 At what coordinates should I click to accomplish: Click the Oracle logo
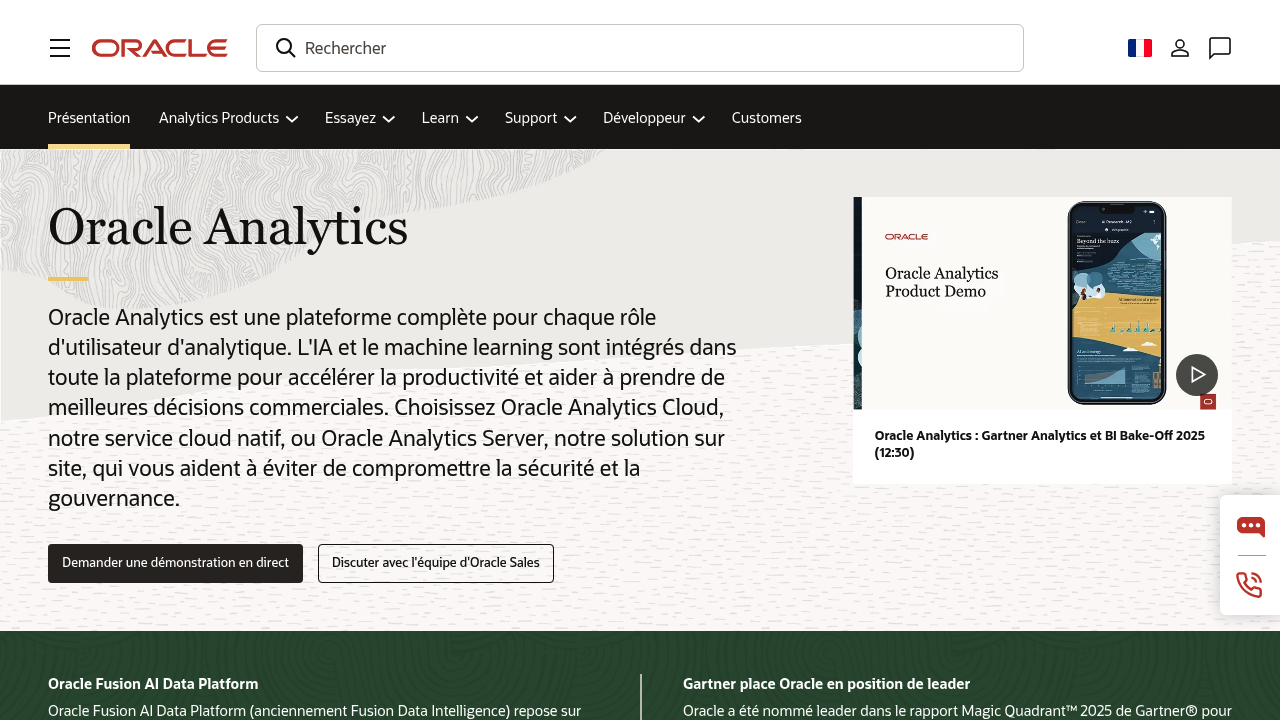(160, 48)
